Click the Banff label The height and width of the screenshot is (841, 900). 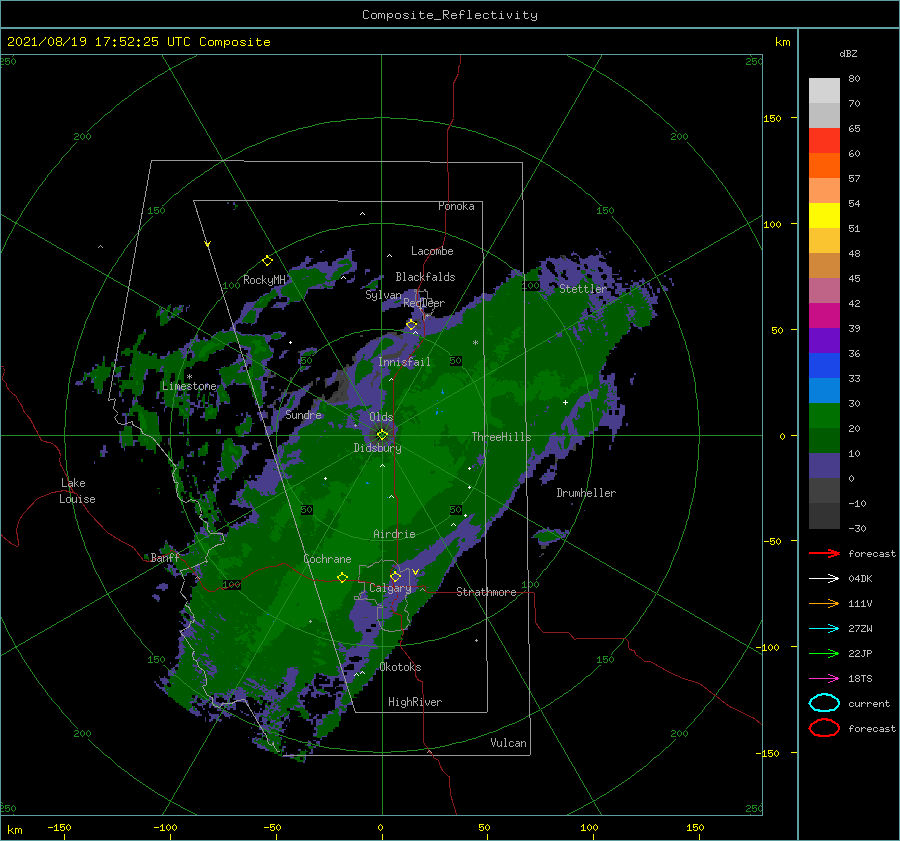165,557
